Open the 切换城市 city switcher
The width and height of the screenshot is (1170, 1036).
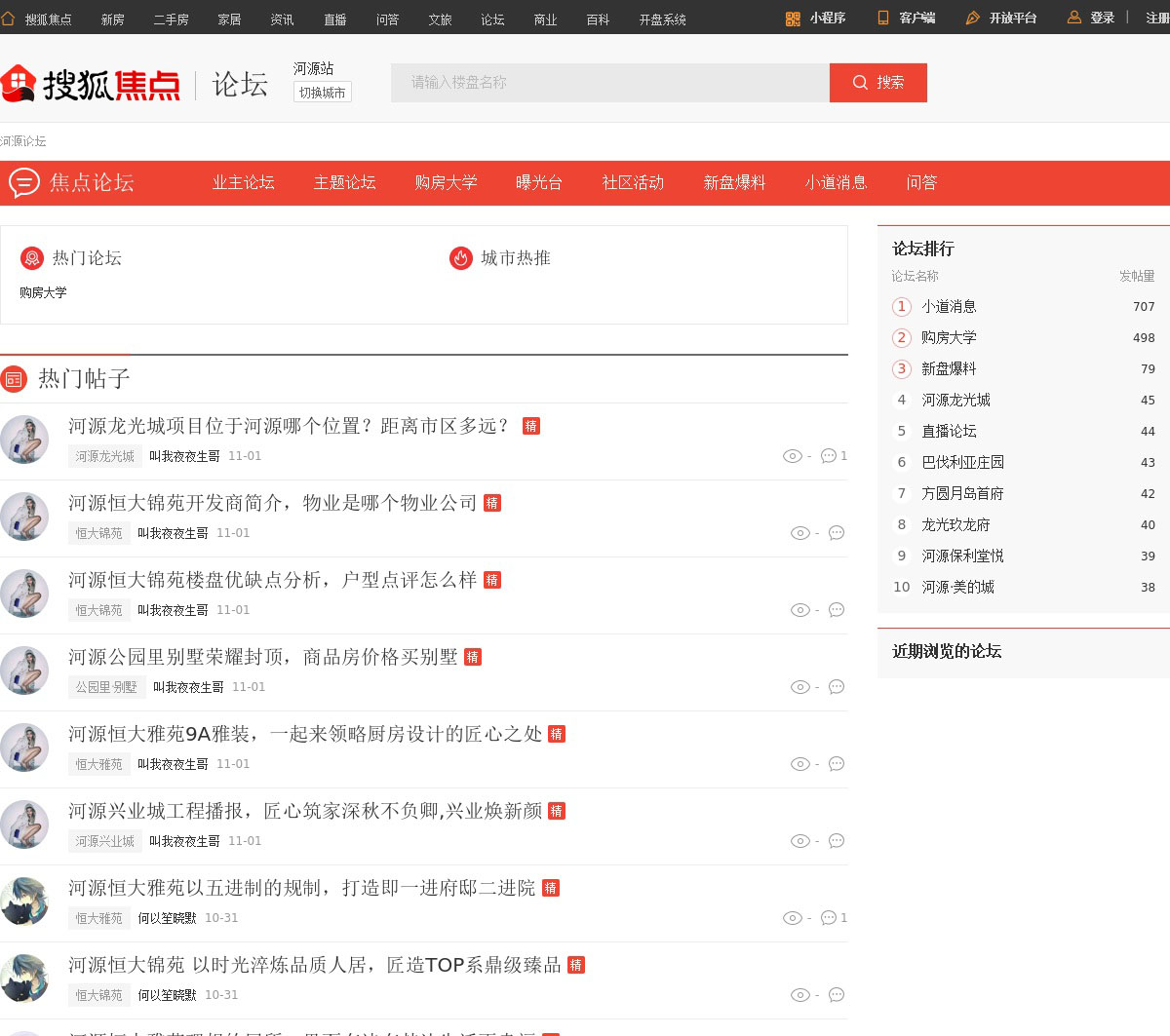pos(322,93)
